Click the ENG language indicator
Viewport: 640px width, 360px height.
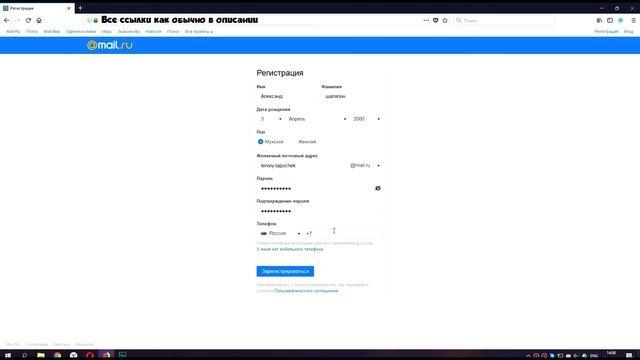tap(594, 356)
